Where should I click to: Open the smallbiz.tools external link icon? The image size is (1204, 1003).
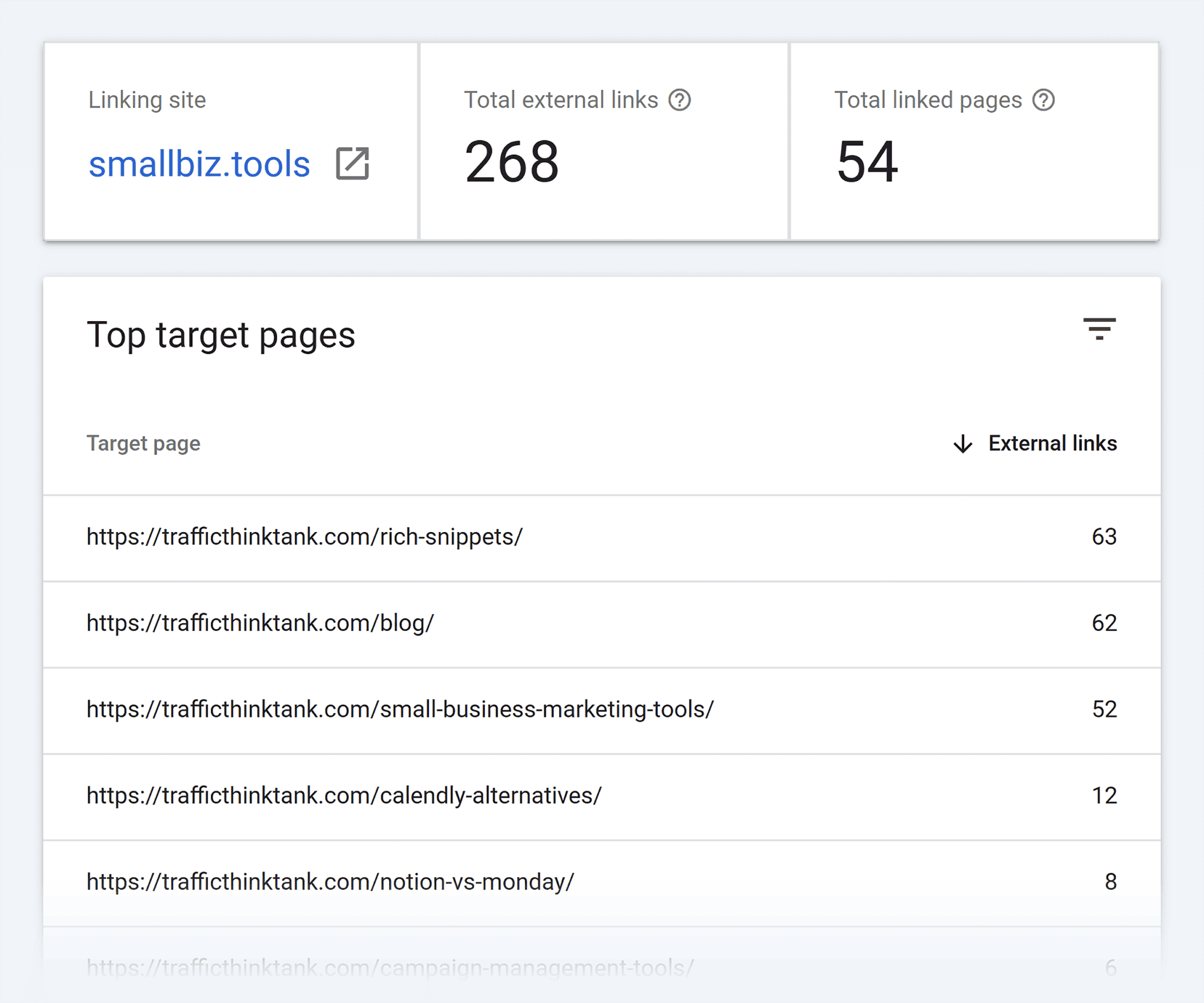(352, 163)
